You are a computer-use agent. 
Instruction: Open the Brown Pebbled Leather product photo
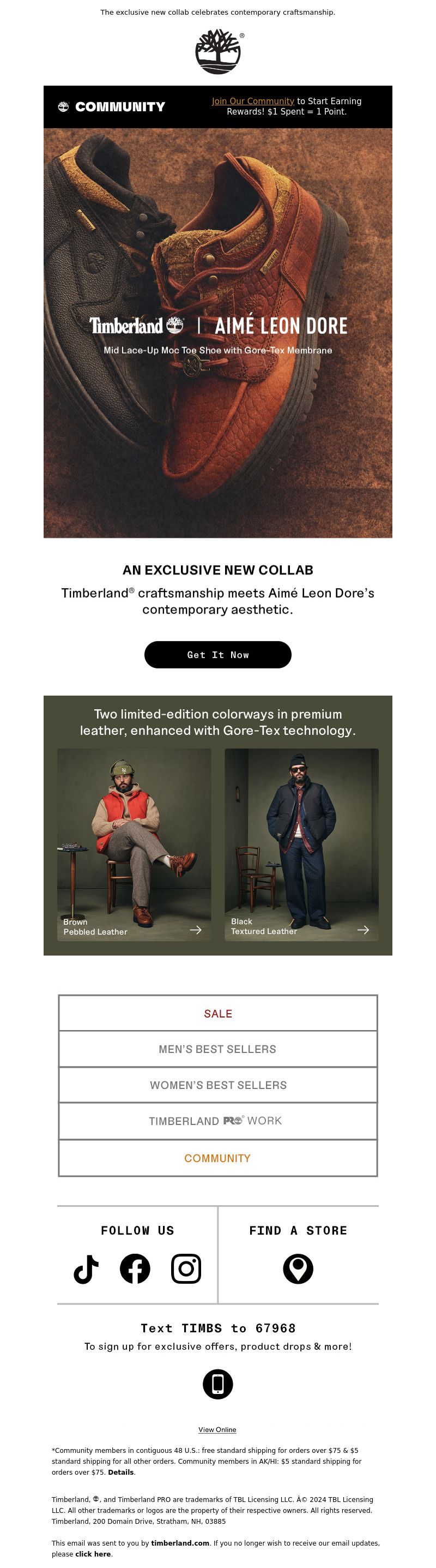tap(134, 844)
